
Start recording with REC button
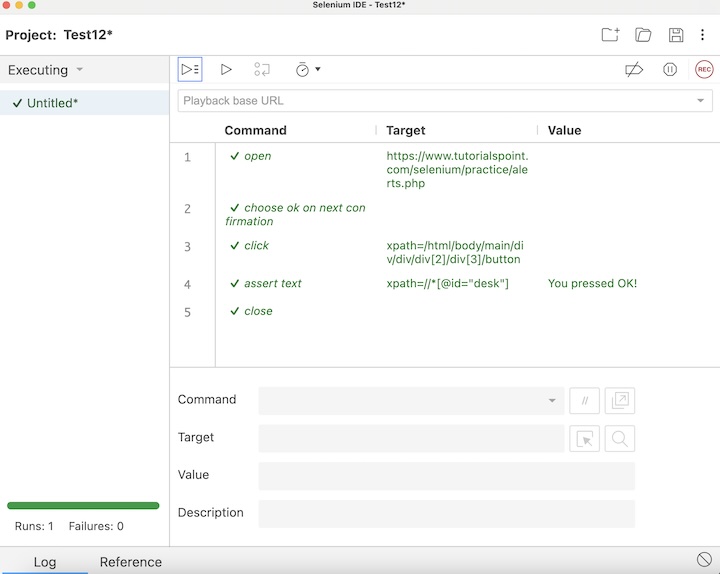click(704, 69)
